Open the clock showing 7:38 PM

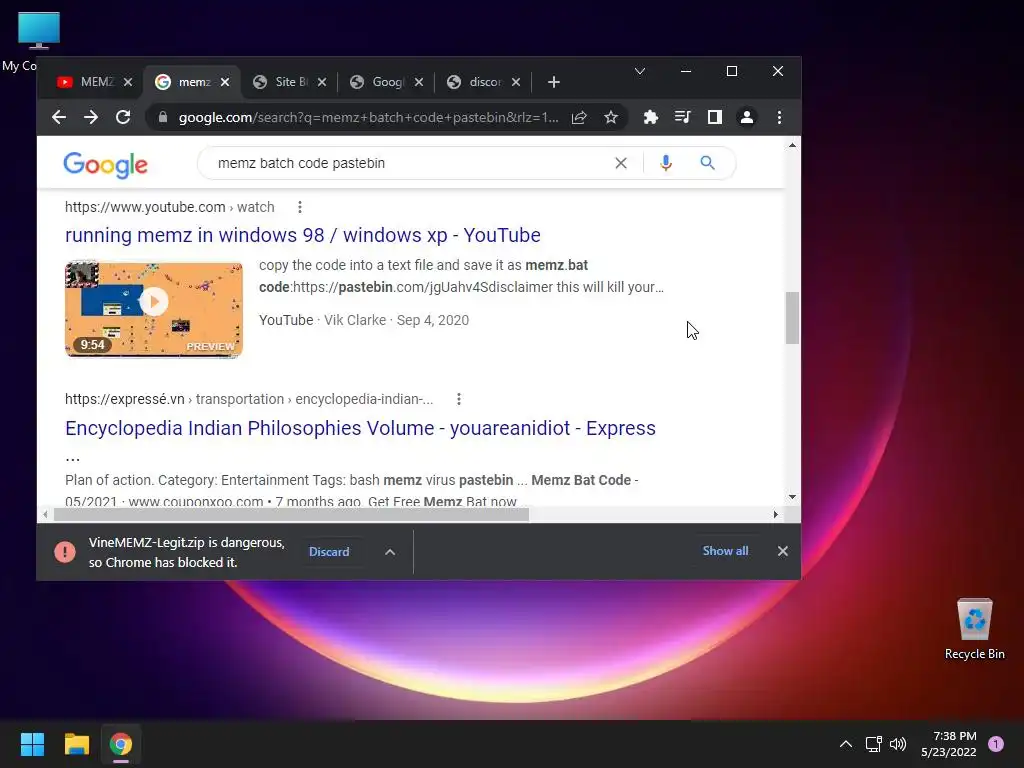[x=949, y=744]
